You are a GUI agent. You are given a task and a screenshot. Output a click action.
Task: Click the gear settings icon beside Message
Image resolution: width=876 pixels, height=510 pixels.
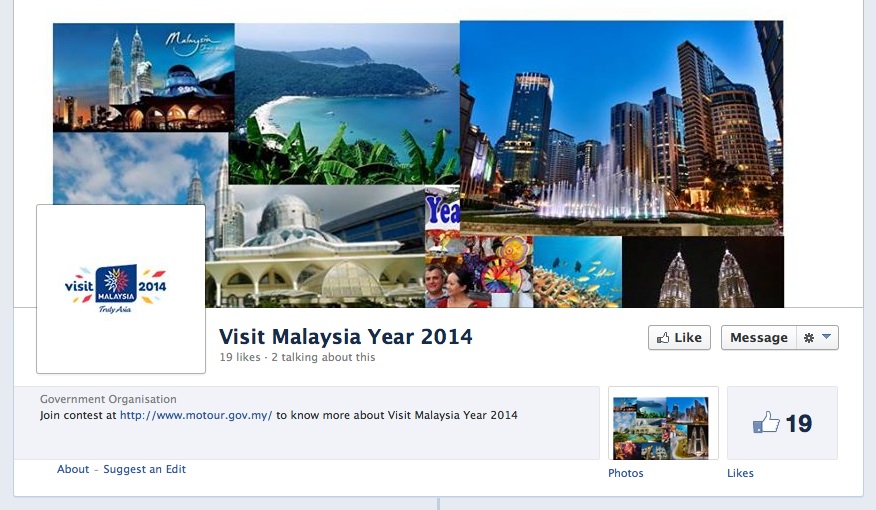808,337
